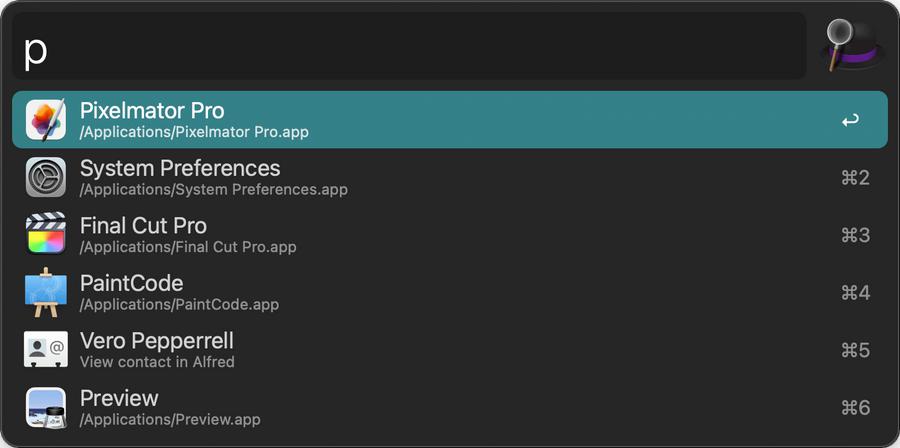Image resolution: width=900 pixels, height=448 pixels.
Task: Click the /Applications/Preview.app path text
Action: 170,419
